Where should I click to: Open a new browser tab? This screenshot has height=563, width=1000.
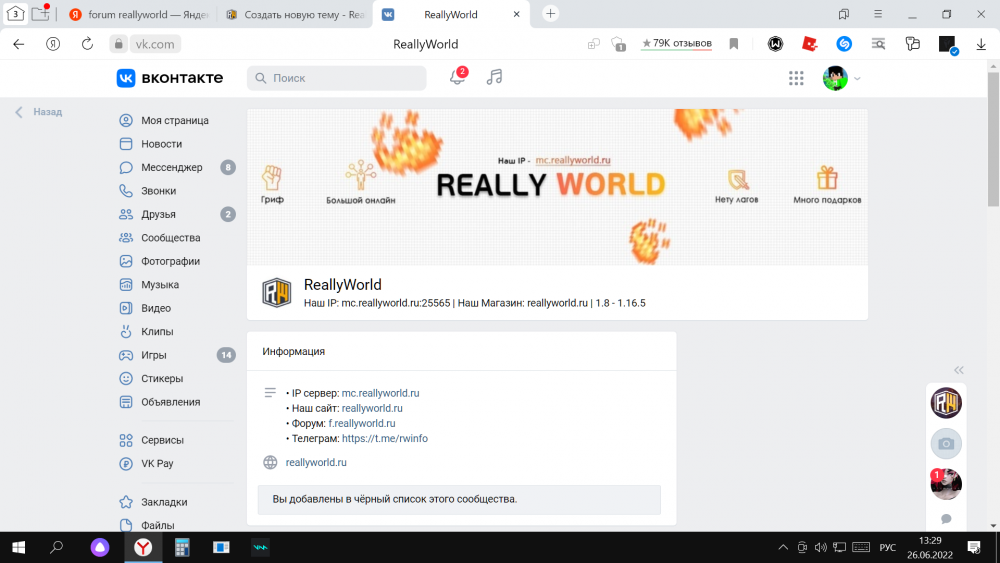point(550,13)
